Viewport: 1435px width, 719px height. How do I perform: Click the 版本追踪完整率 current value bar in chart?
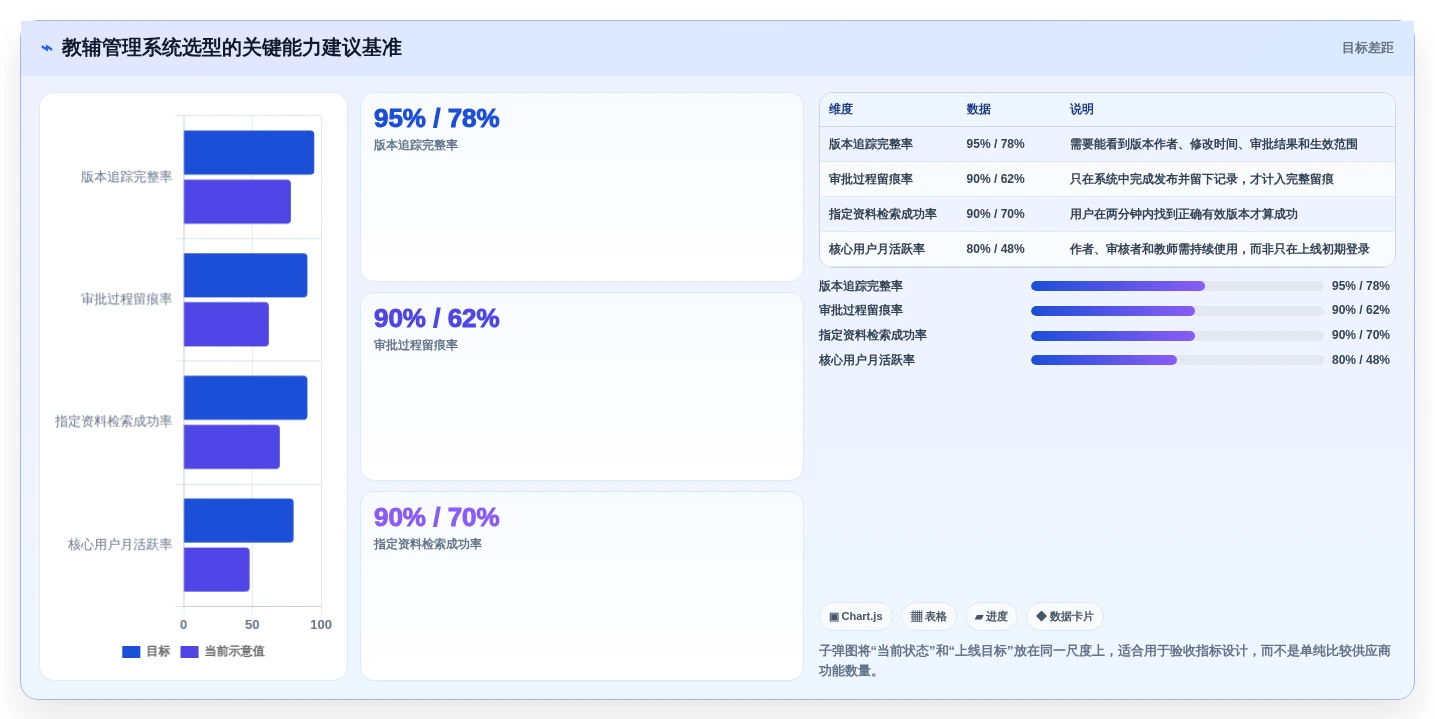(237, 202)
